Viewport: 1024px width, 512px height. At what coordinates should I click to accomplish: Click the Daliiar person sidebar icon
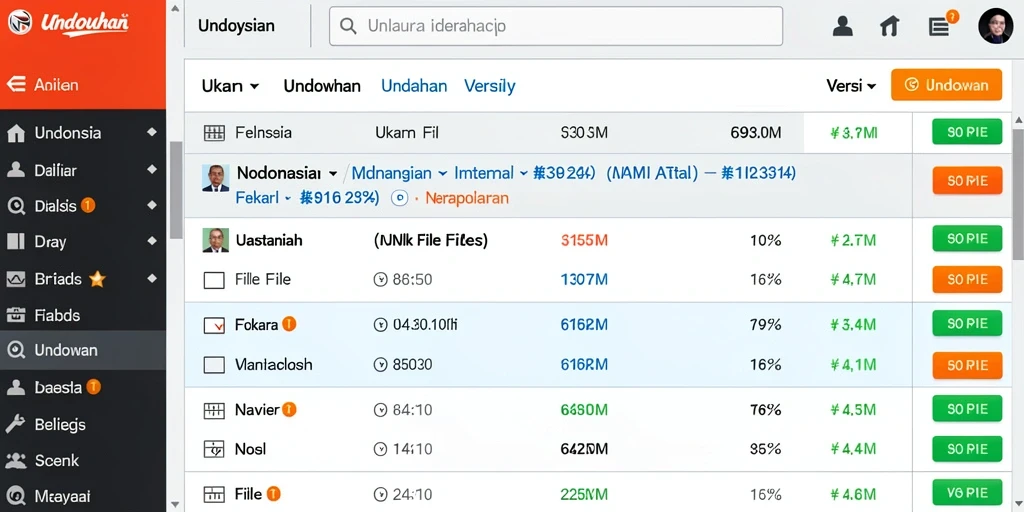(x=16, y=170)
